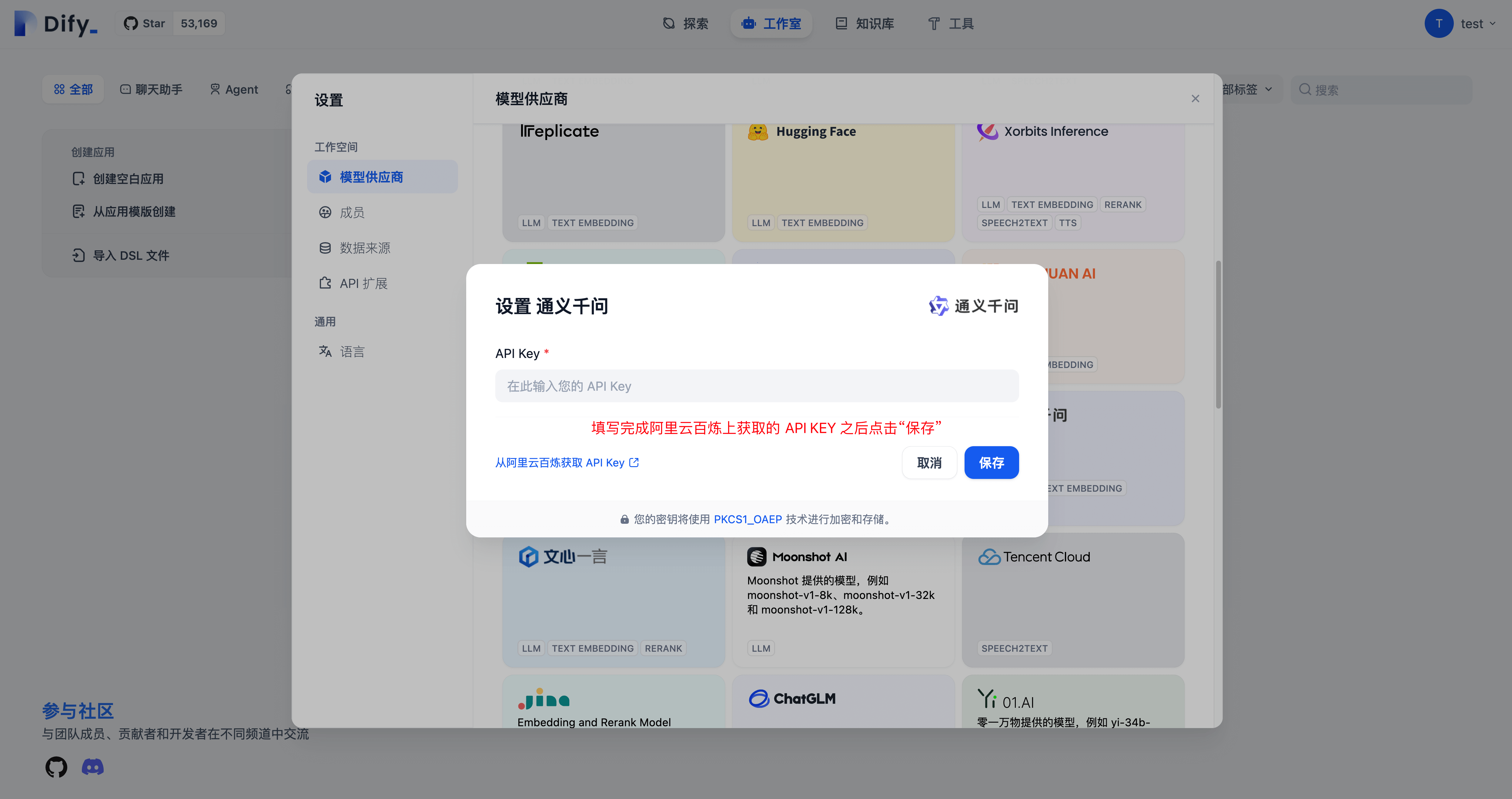
Task: Click the search magnifier icon
Action: (x=1304, y=89)
